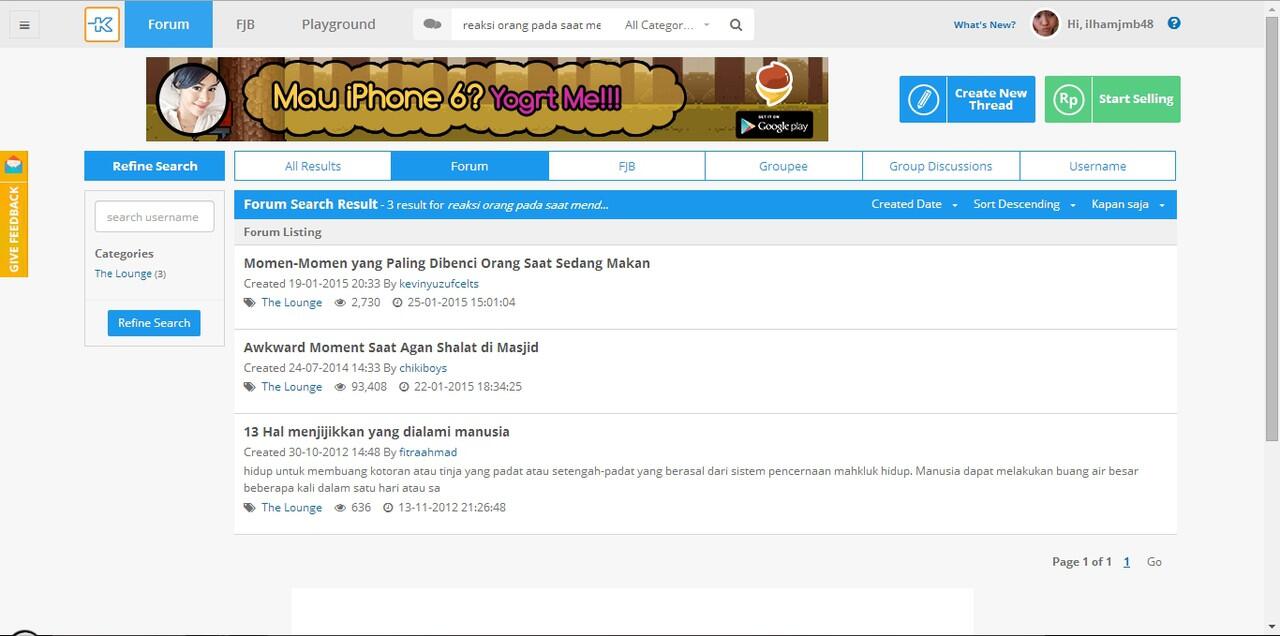
Task: Click the Rp icon on Start Selling
Action: [1069, 100]
